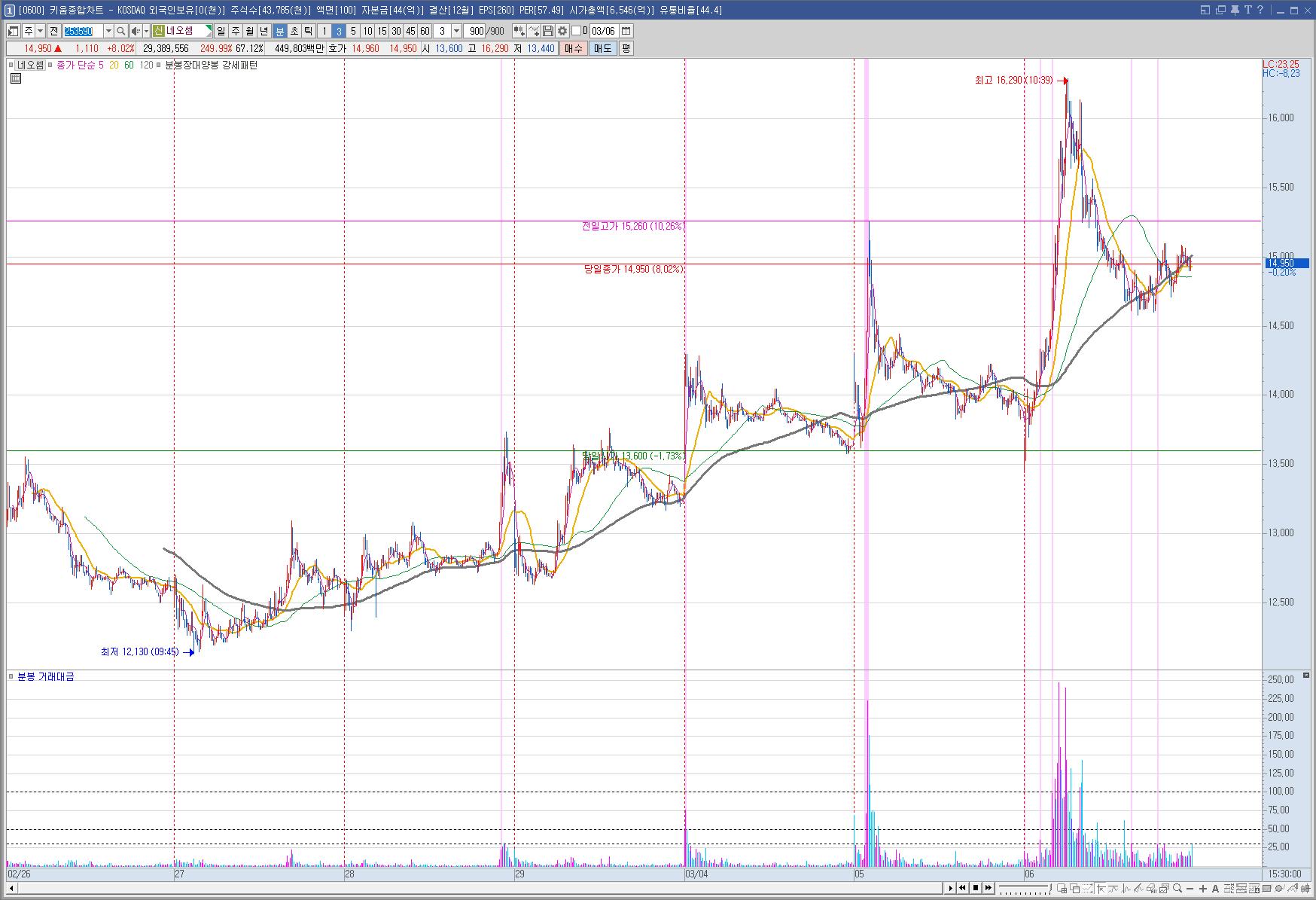Viewport: 1316px width, 900px height.
Task: Click the minus zoom-out icon in bottom toolbar
Action: [x=1190, y=889]
